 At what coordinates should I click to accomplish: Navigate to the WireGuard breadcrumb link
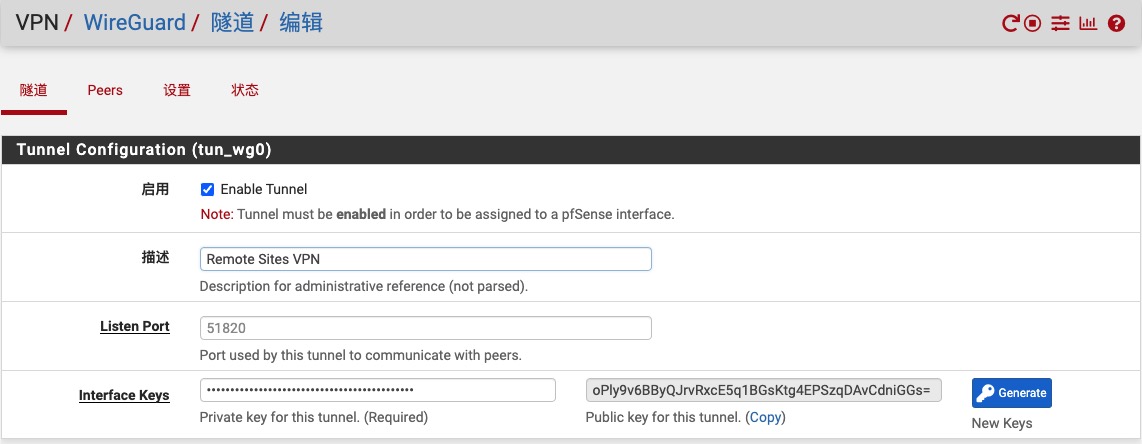(x=135, y=22)
